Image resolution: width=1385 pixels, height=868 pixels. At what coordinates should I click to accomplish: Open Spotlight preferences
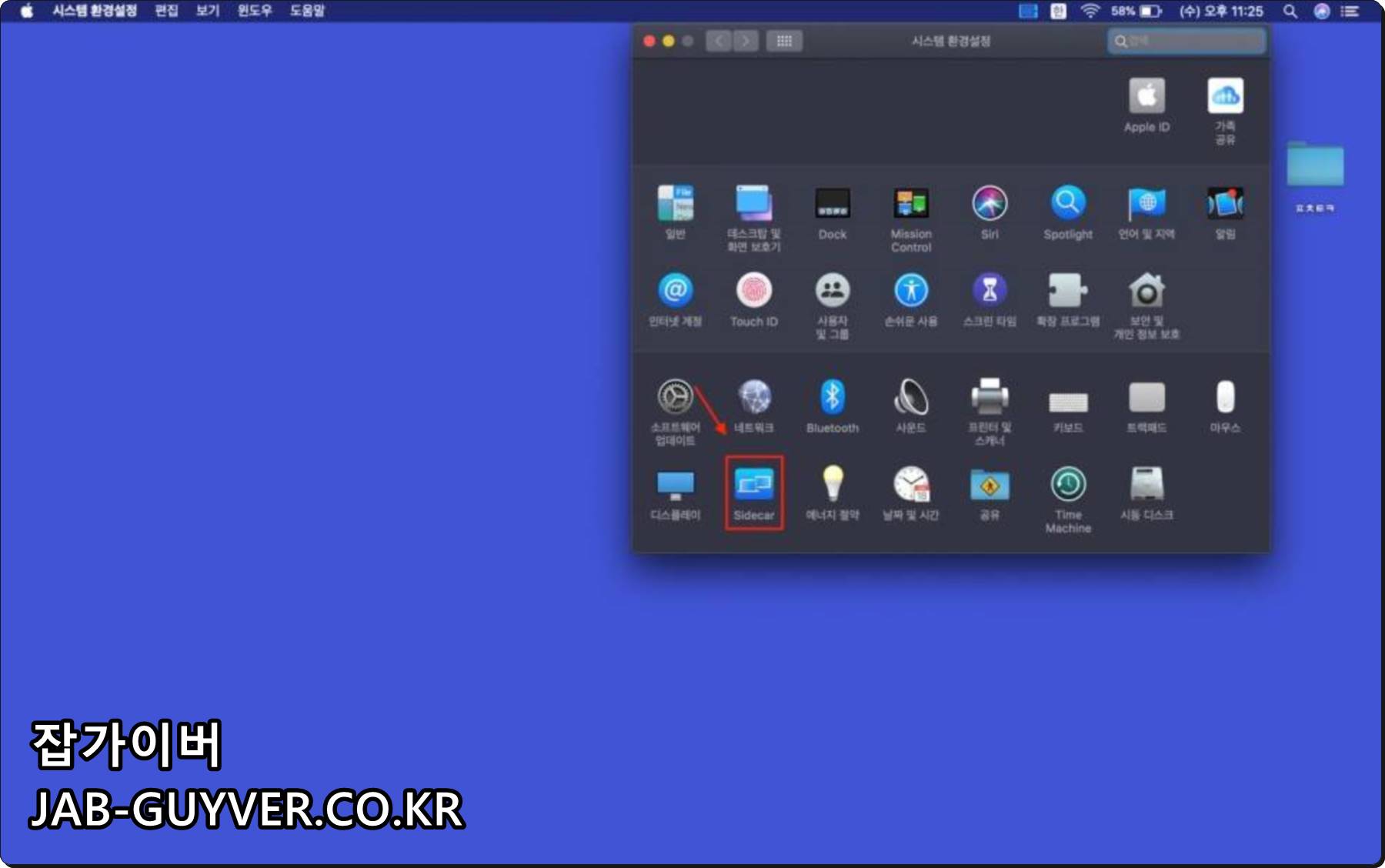1068,212
